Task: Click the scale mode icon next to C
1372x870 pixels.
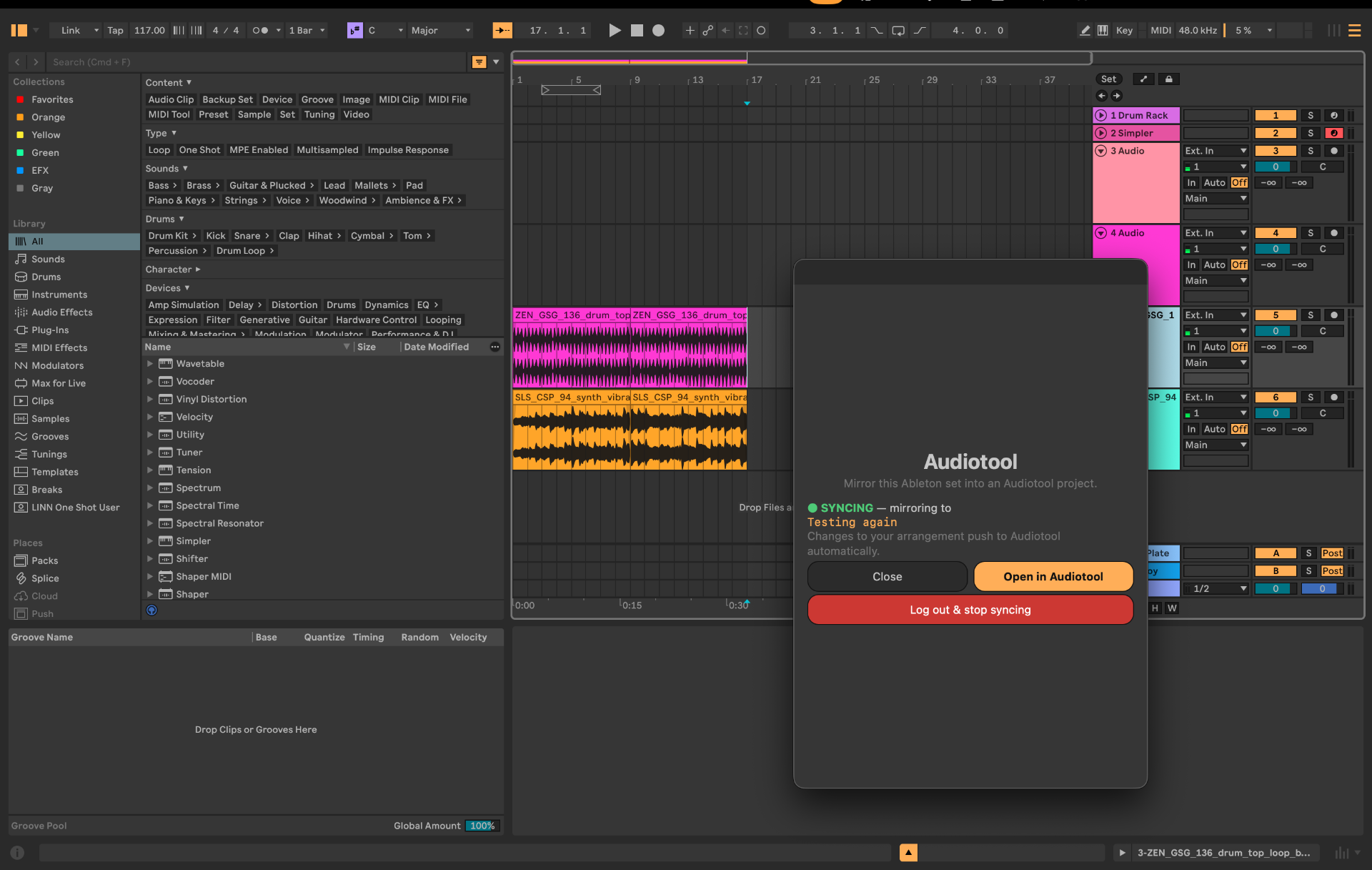Action: coord(355,30)
